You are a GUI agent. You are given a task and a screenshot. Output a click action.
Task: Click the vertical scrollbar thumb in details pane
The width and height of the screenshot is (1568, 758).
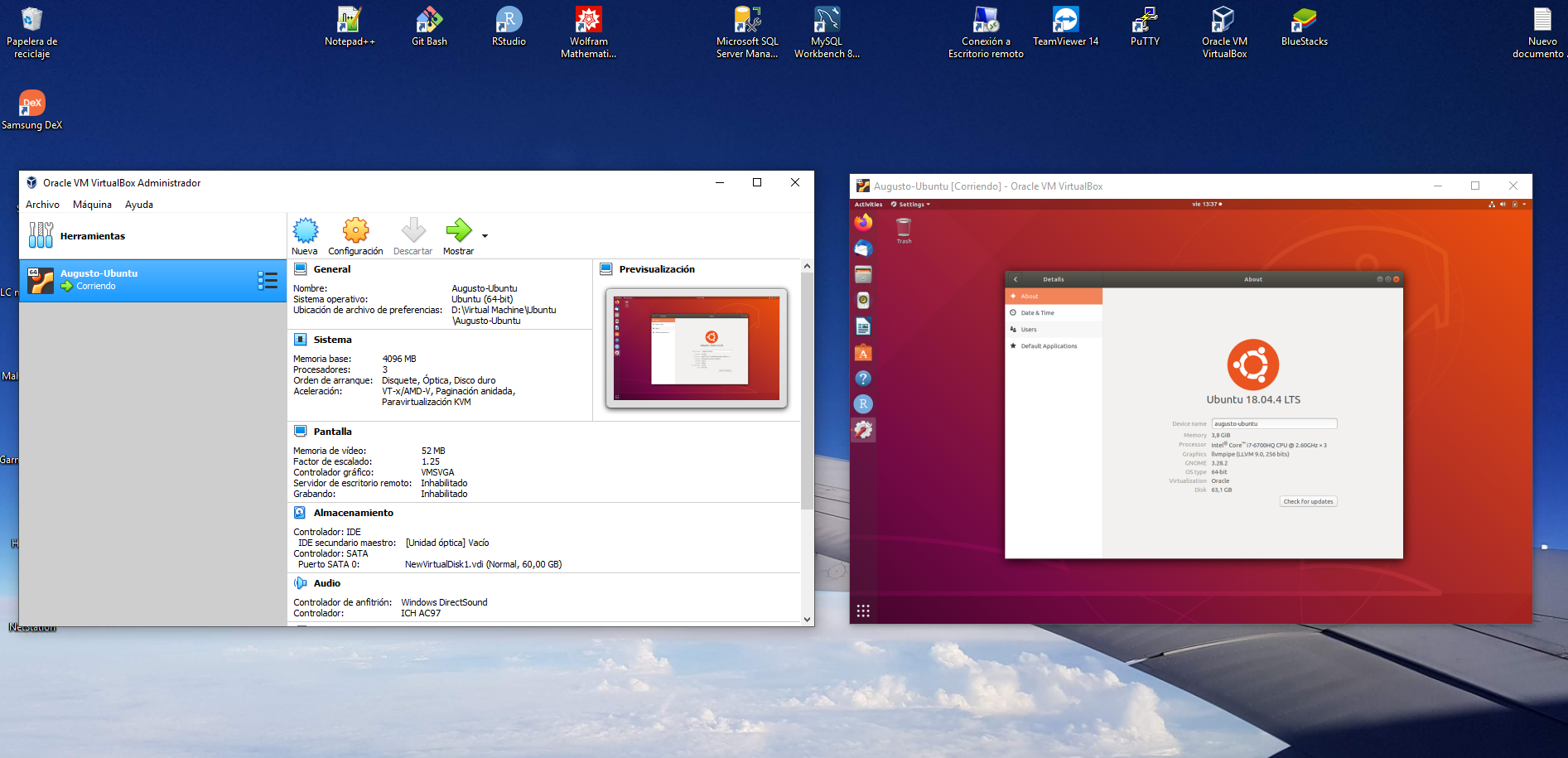807,389
